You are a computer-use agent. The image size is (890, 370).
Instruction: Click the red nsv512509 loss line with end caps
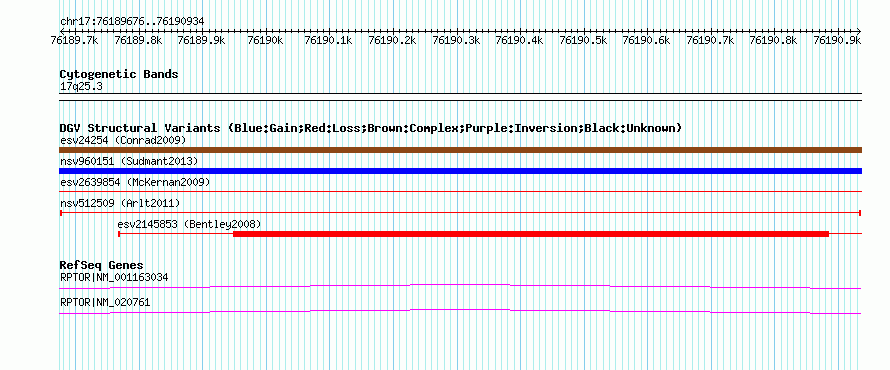coord(460,213)
